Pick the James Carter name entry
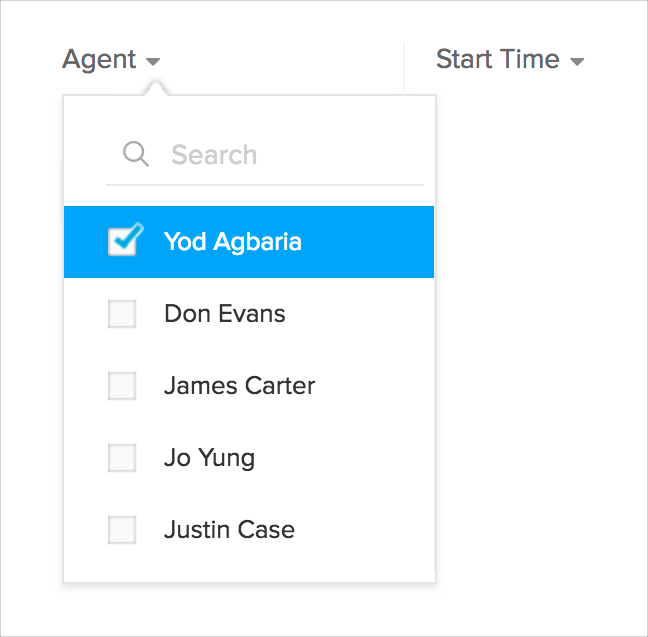648x637 pixels. click(239, 386)
